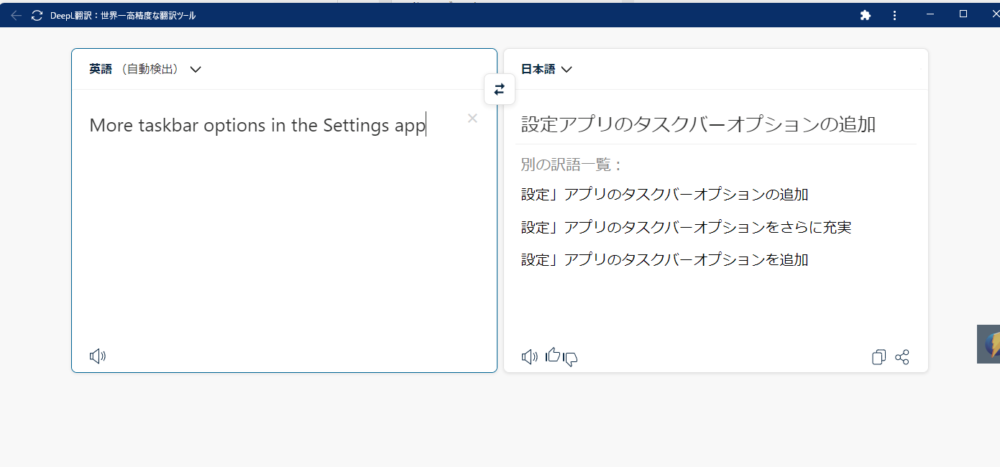The height and width of the screenshot is (467, 1000).
Task: Minimize the DeepL window
Action: (930, 14)
